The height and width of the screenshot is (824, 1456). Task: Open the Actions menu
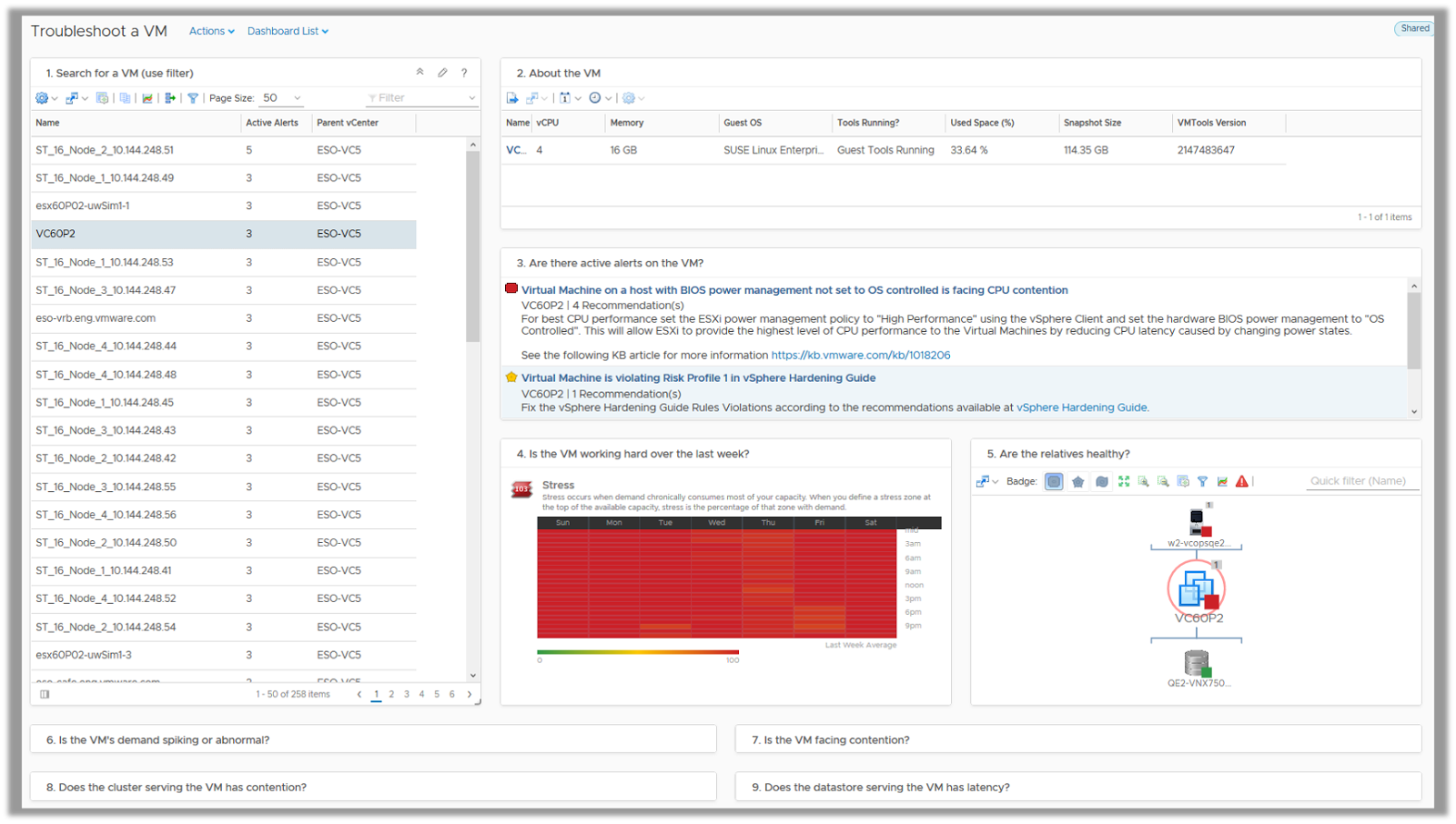(x=211, y=31)
